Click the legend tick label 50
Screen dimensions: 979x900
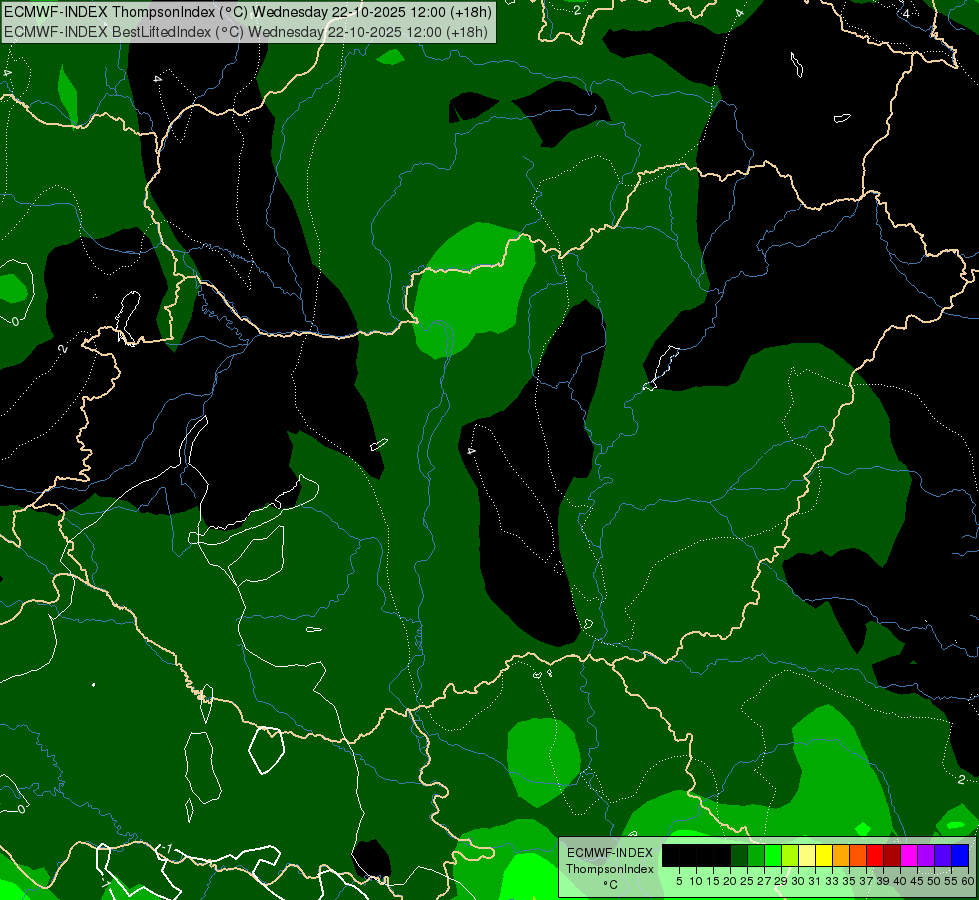pyautogui.click(x=933, y=881)
